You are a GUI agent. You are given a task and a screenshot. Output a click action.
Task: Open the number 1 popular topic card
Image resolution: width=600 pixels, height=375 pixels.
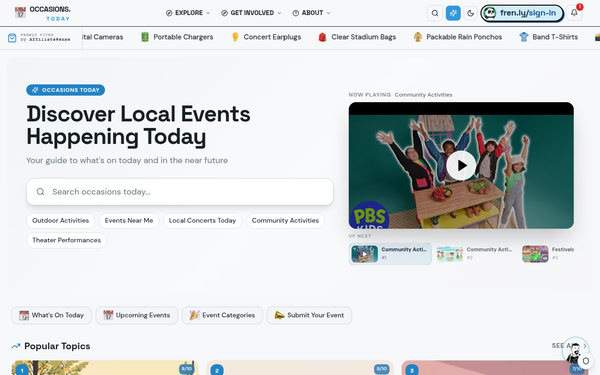105,368
